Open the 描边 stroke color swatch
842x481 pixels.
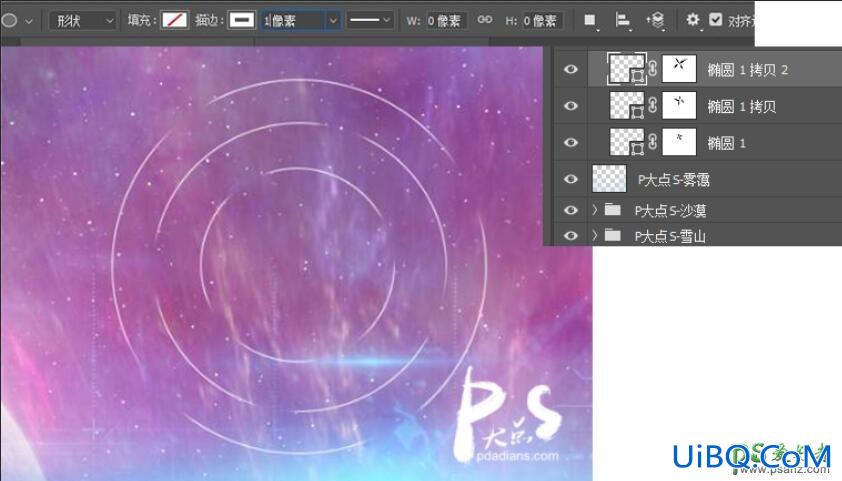(242, 20)
